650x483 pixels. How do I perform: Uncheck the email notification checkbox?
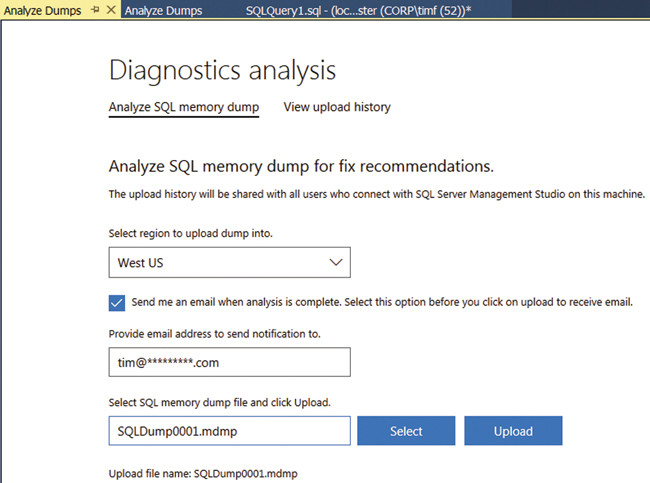[x=117, y=302]
